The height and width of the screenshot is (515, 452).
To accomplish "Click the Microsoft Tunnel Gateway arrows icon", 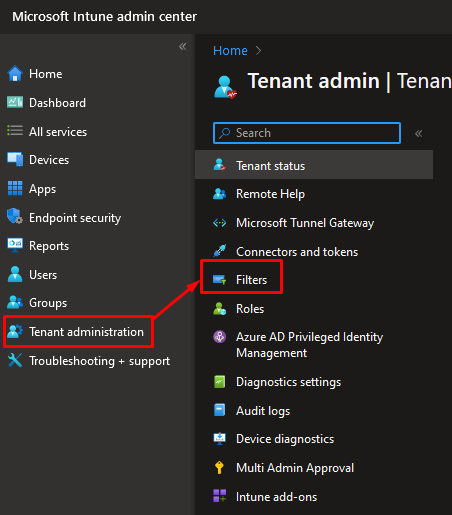I will pyautogui.click(x=220, y=222).
